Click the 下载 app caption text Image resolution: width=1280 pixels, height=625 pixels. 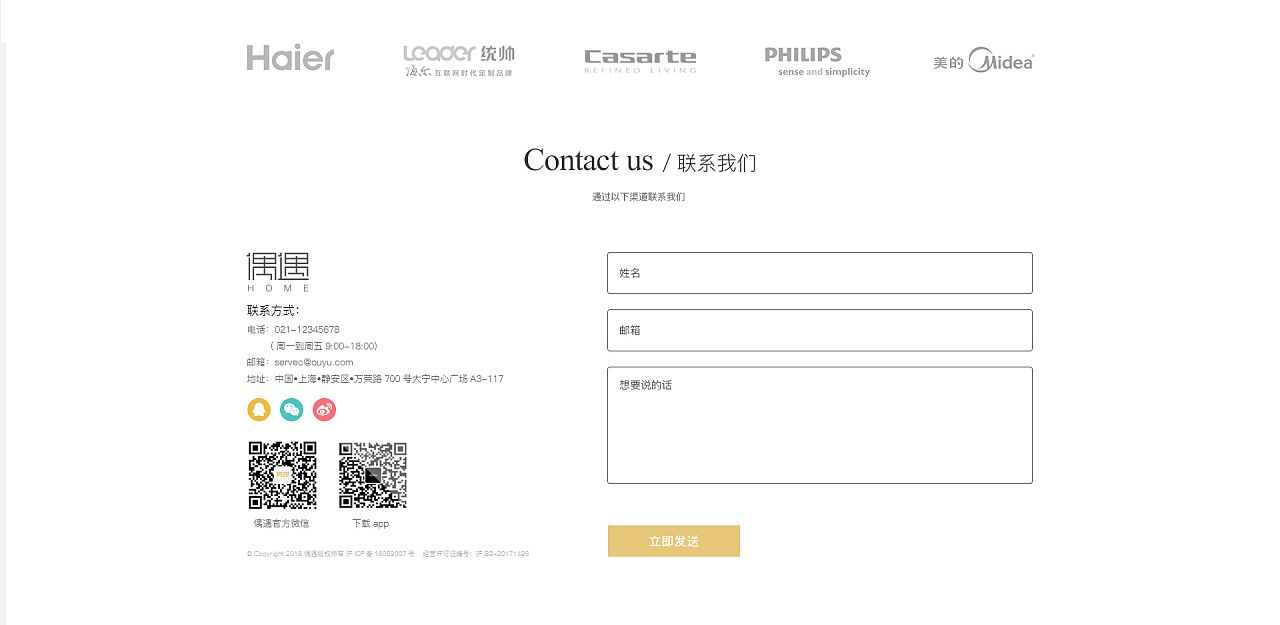click(x=371, y=524)
